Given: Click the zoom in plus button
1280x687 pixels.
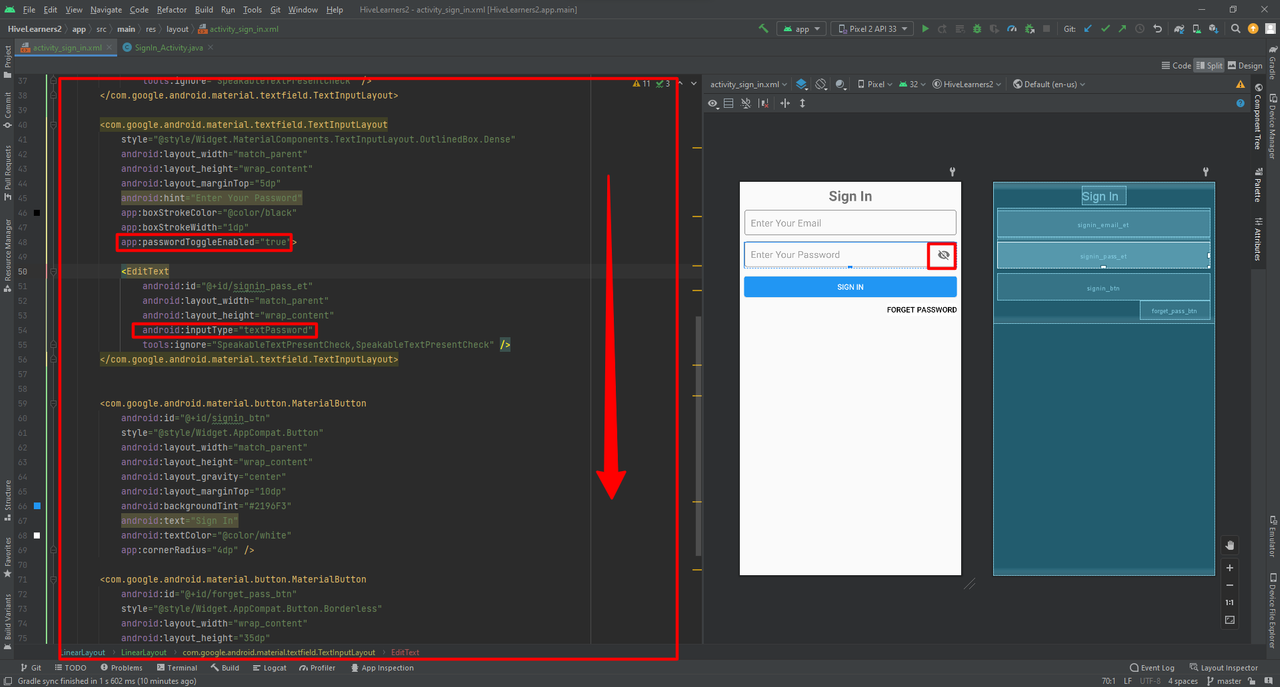Looking at the screenshot, I should coord(1230,568).
